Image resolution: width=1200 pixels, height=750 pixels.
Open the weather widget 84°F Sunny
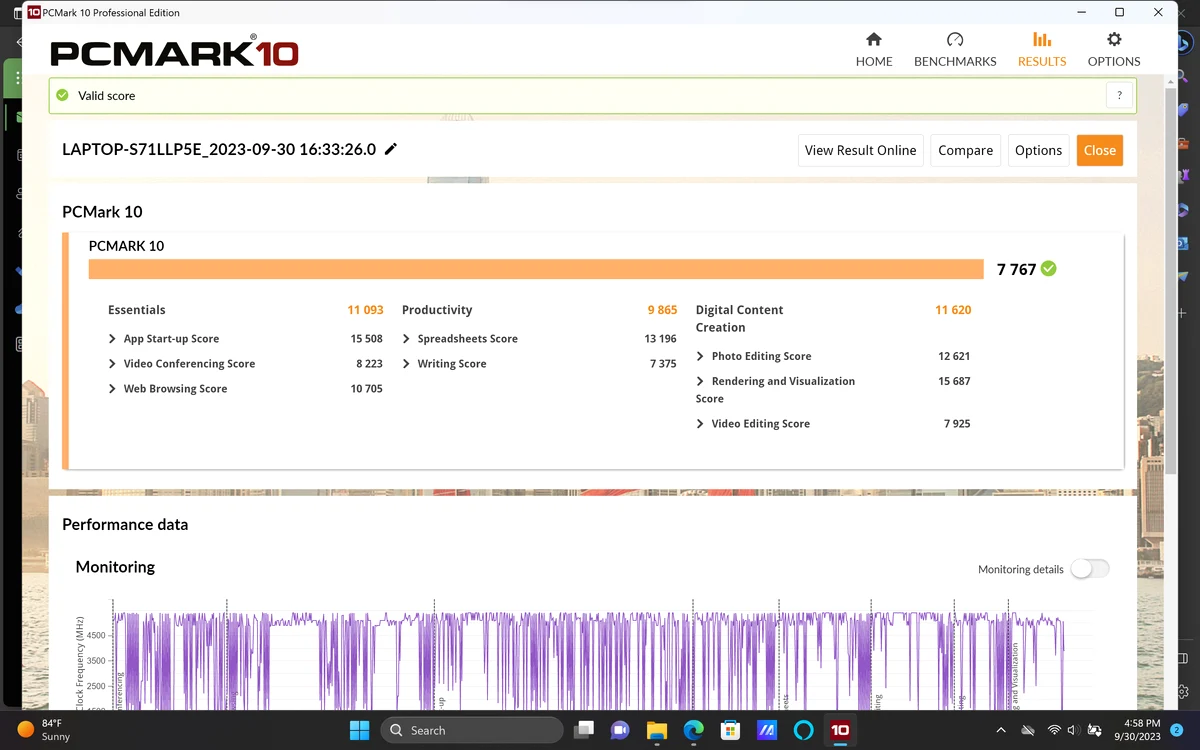45,730
